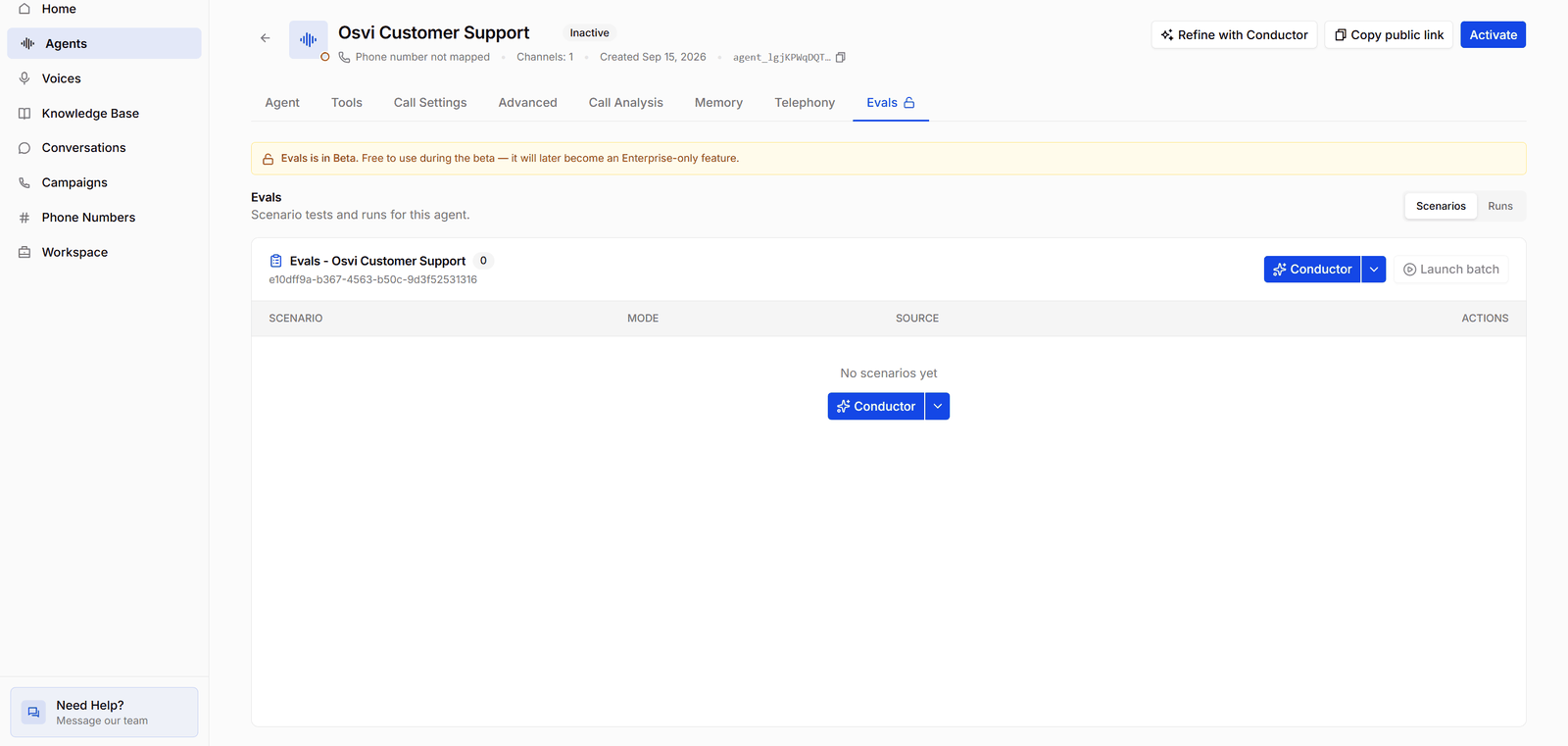Open Home in the sidebar
Viewport: 1568px width, 746px height.
coord(104,9)
